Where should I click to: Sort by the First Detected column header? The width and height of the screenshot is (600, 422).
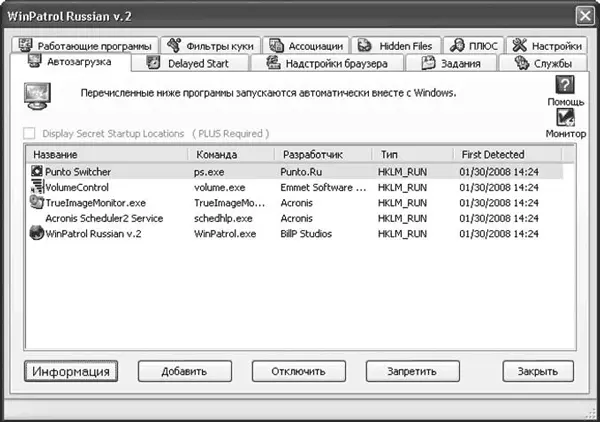(x=508, y=155)
